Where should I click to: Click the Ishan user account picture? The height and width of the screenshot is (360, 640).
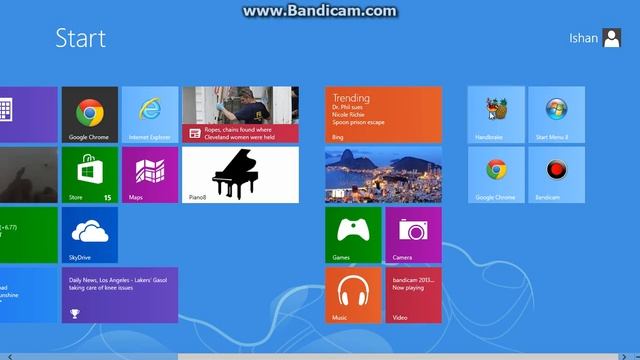click(x=611, y=38)
